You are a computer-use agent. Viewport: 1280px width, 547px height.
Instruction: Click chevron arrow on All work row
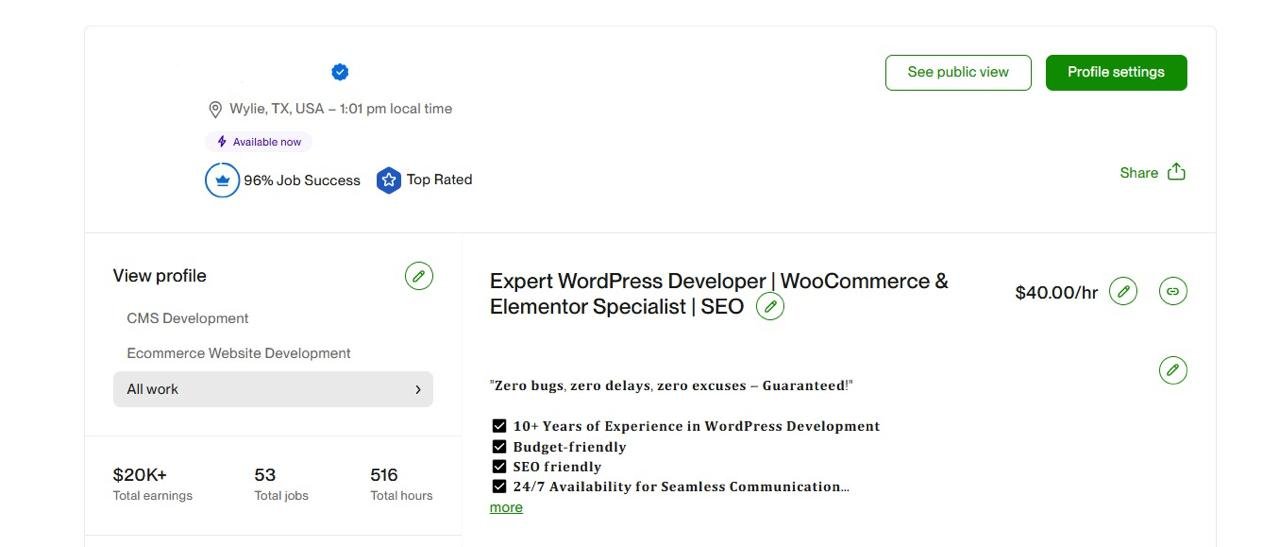pyautogui.click(x=418, y=390)
